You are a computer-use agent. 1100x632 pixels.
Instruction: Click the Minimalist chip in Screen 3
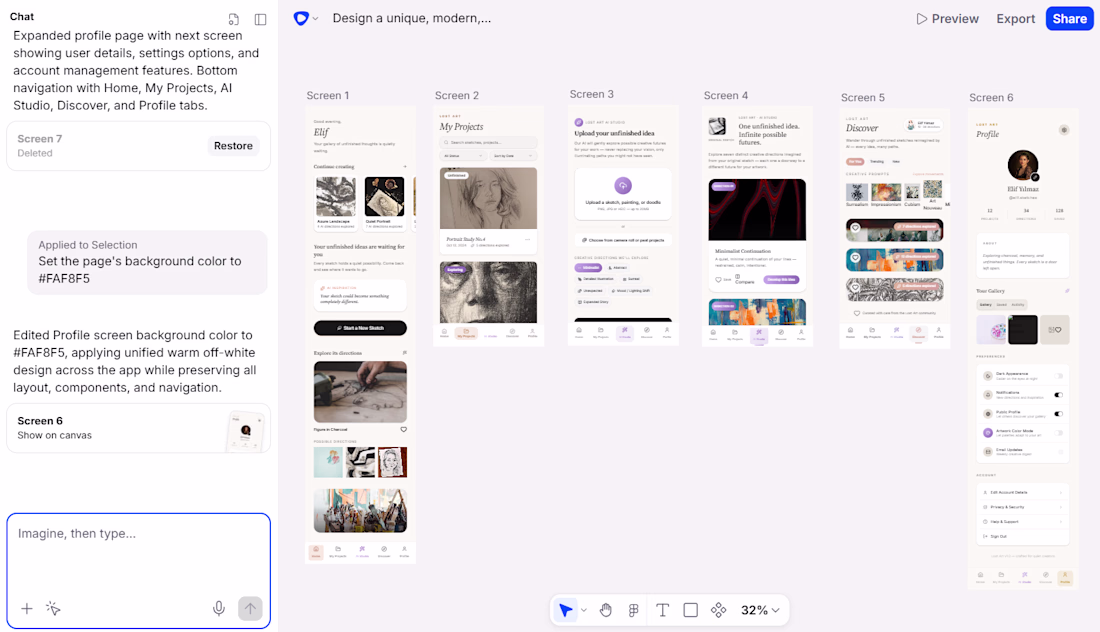pyautogui.click(x=589, y=267)
